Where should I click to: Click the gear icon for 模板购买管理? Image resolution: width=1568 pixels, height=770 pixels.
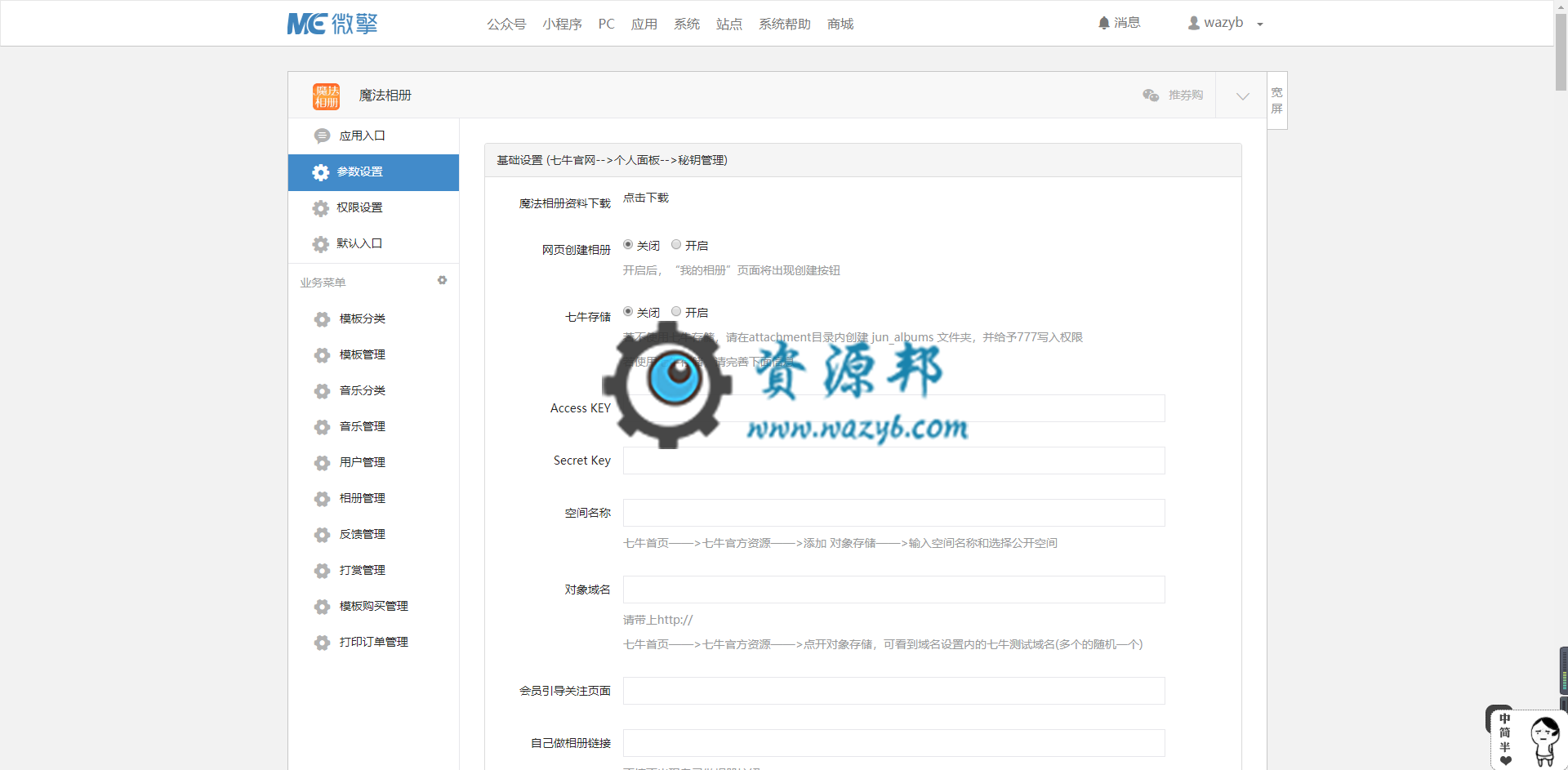(322, 607)
